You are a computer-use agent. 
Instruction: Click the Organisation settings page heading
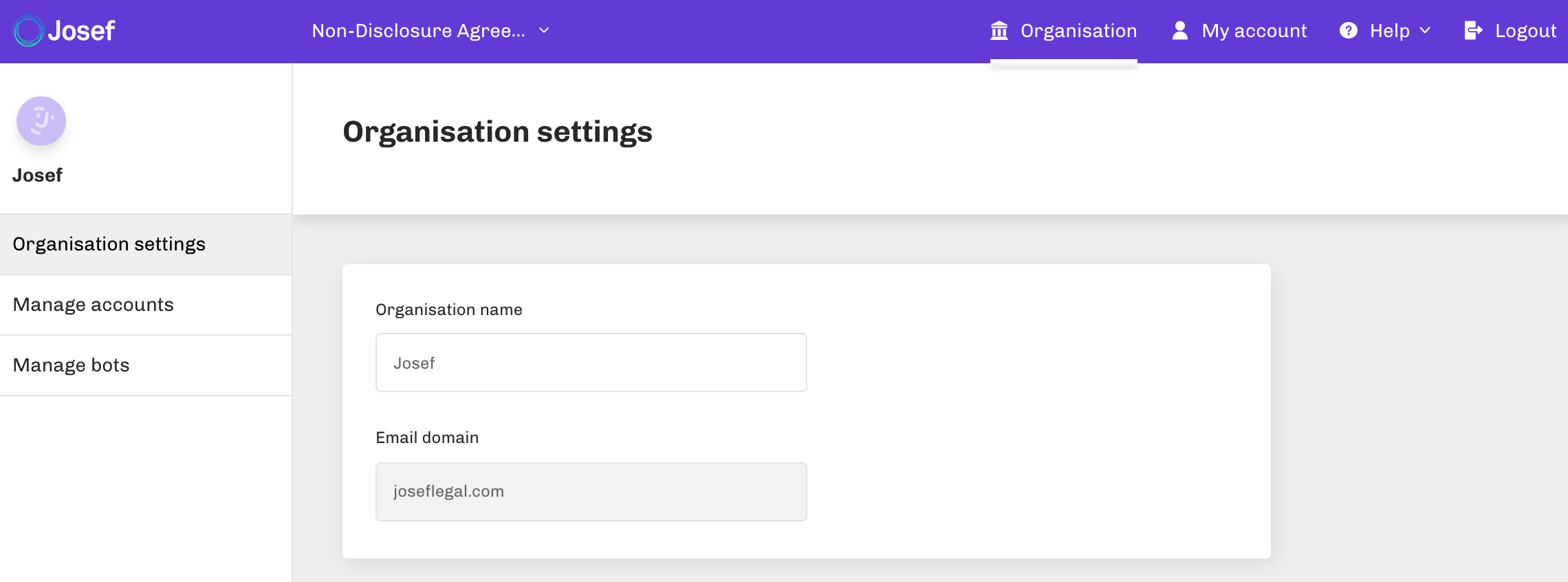[x=497, y=131]
